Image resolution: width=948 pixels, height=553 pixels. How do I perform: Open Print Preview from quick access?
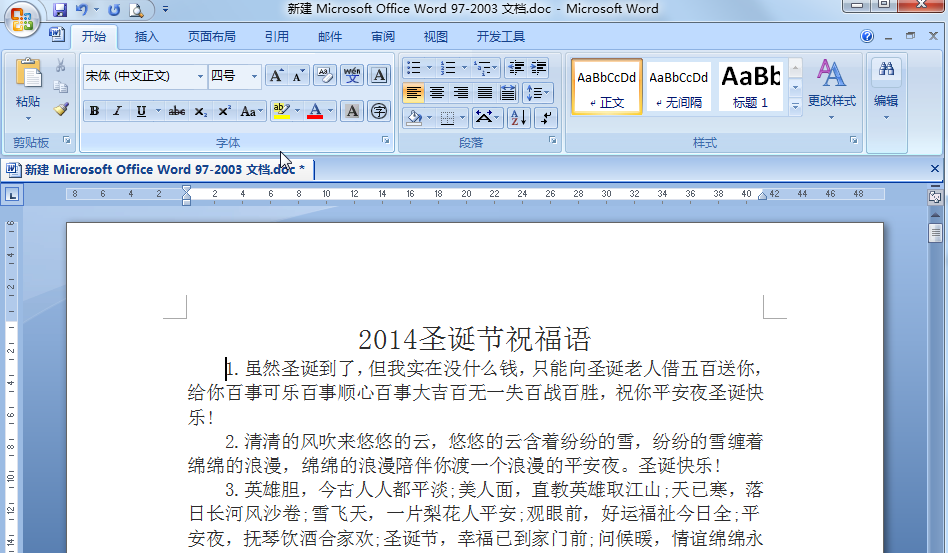[x=137, y=10]
